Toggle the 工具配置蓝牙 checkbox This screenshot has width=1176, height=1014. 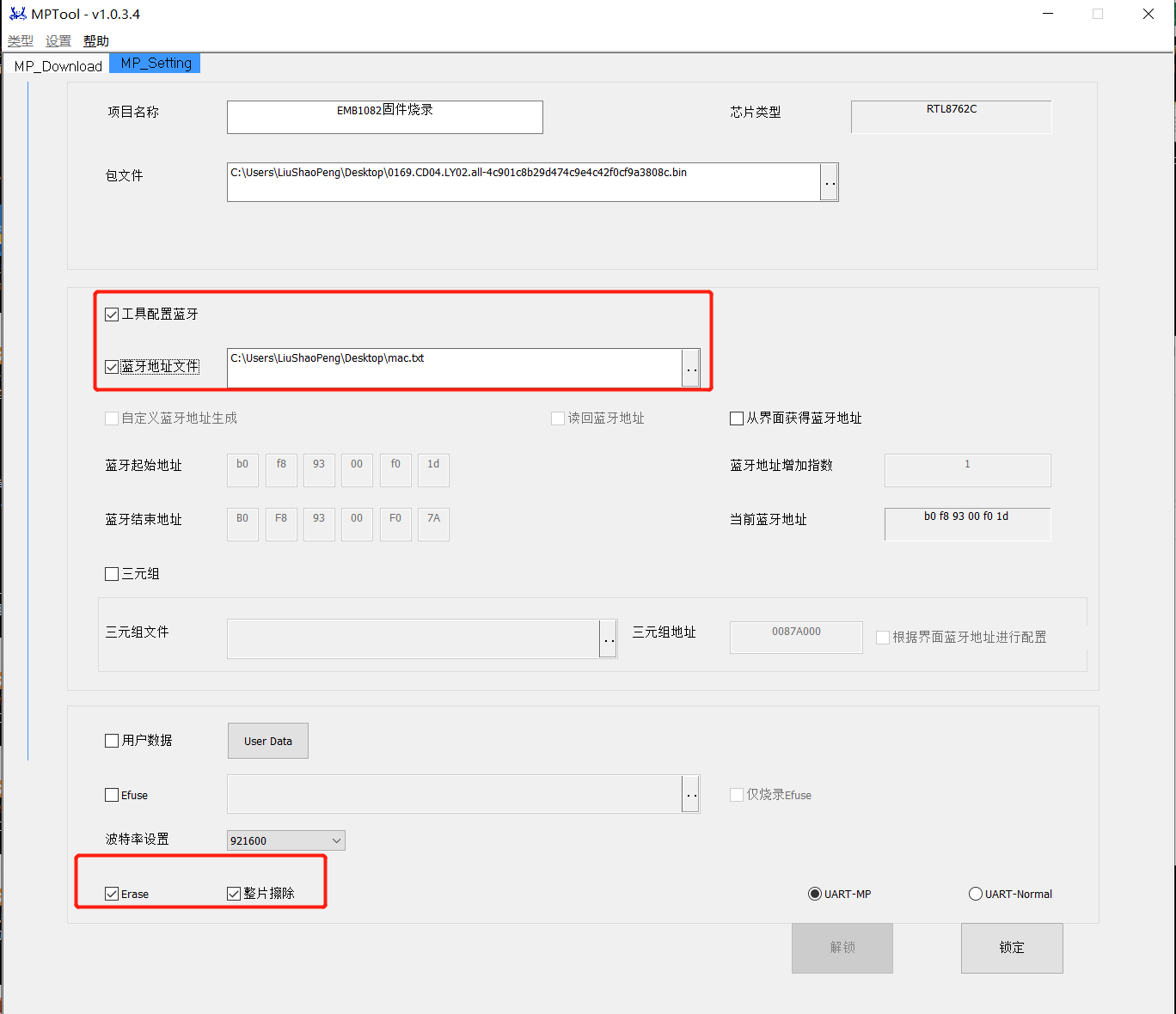[x=112, y=315]
